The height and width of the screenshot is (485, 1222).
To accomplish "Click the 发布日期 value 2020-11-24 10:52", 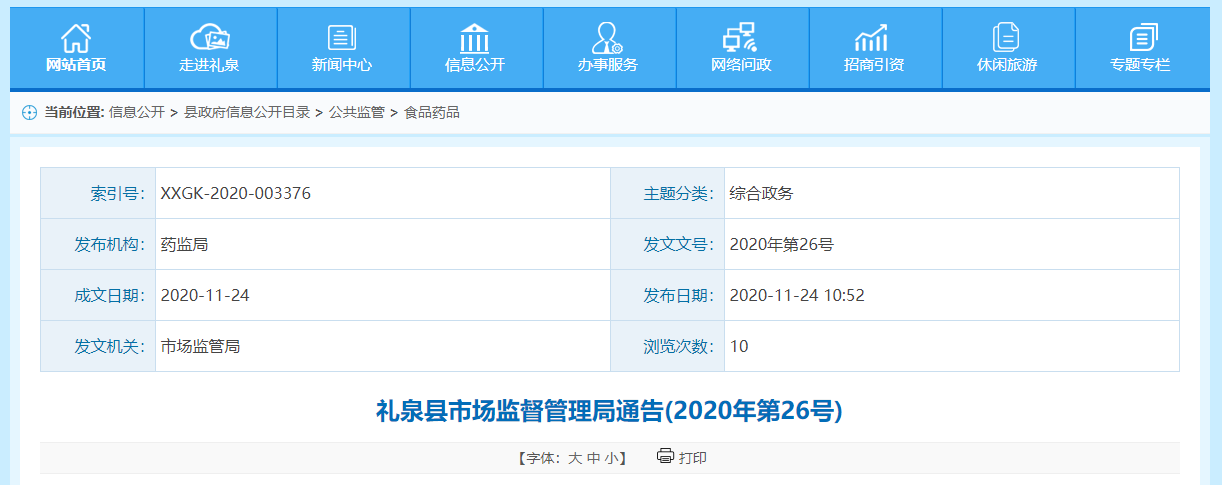I will pos(797,295).
